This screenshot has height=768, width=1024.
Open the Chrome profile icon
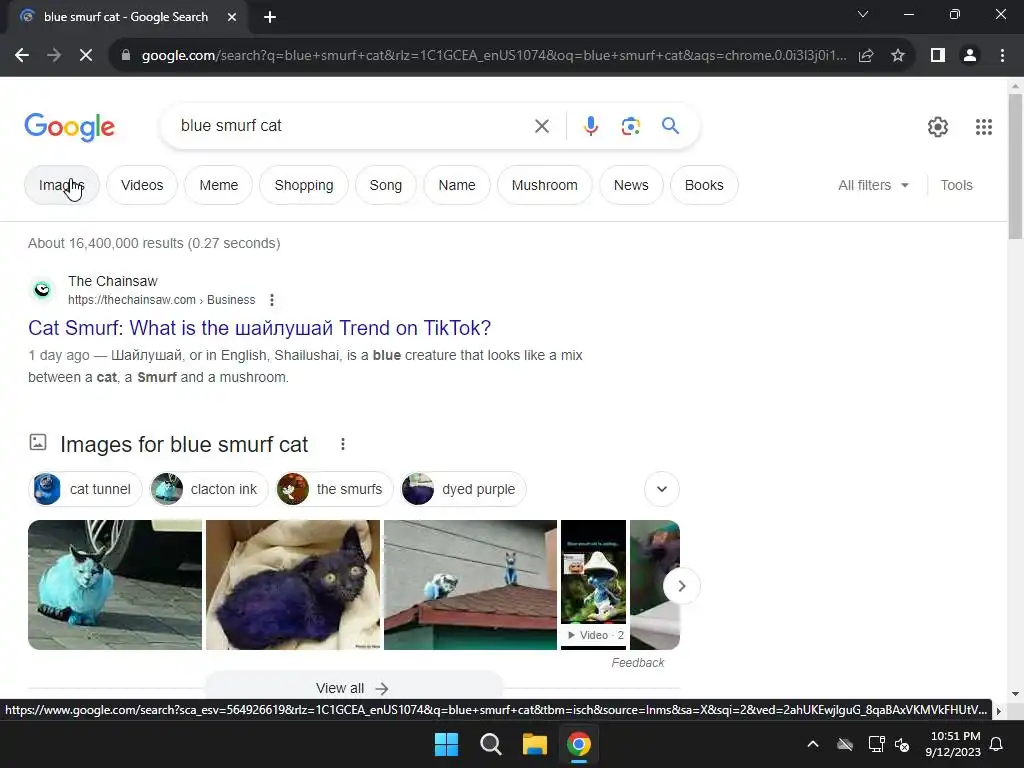click(x=970, y=56)
